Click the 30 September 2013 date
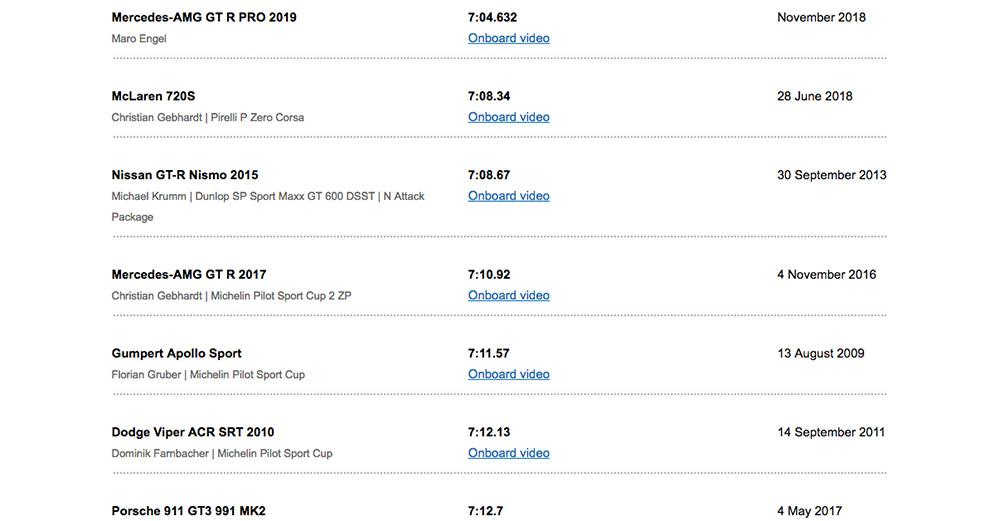Viewport: 1000px width, 521px height. pos(831,175)
